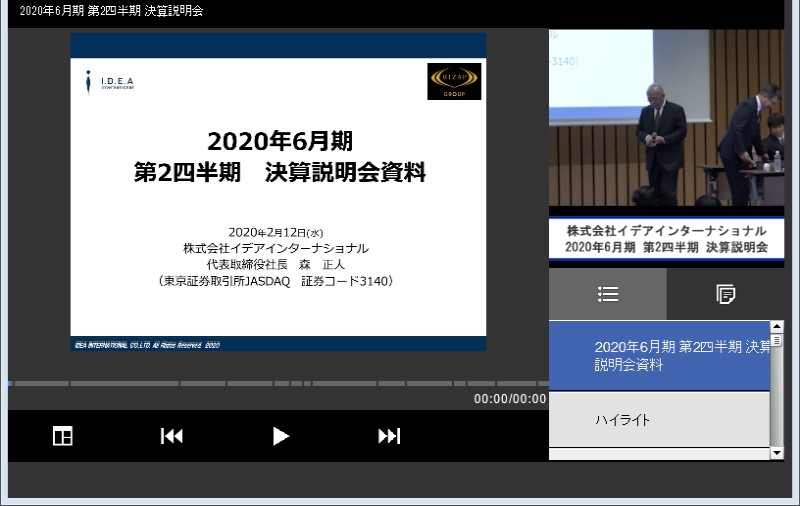Switch the player layout view
Screen dimensions: 800x506
point(63,436)
